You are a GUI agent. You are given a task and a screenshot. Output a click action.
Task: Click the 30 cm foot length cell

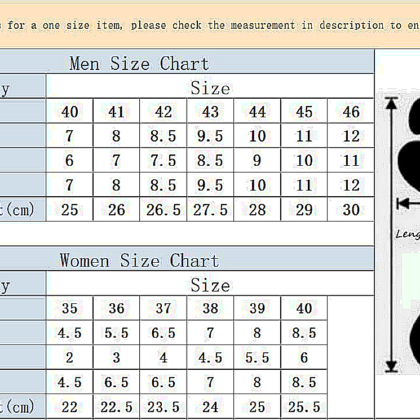click(x=351, y=210)
